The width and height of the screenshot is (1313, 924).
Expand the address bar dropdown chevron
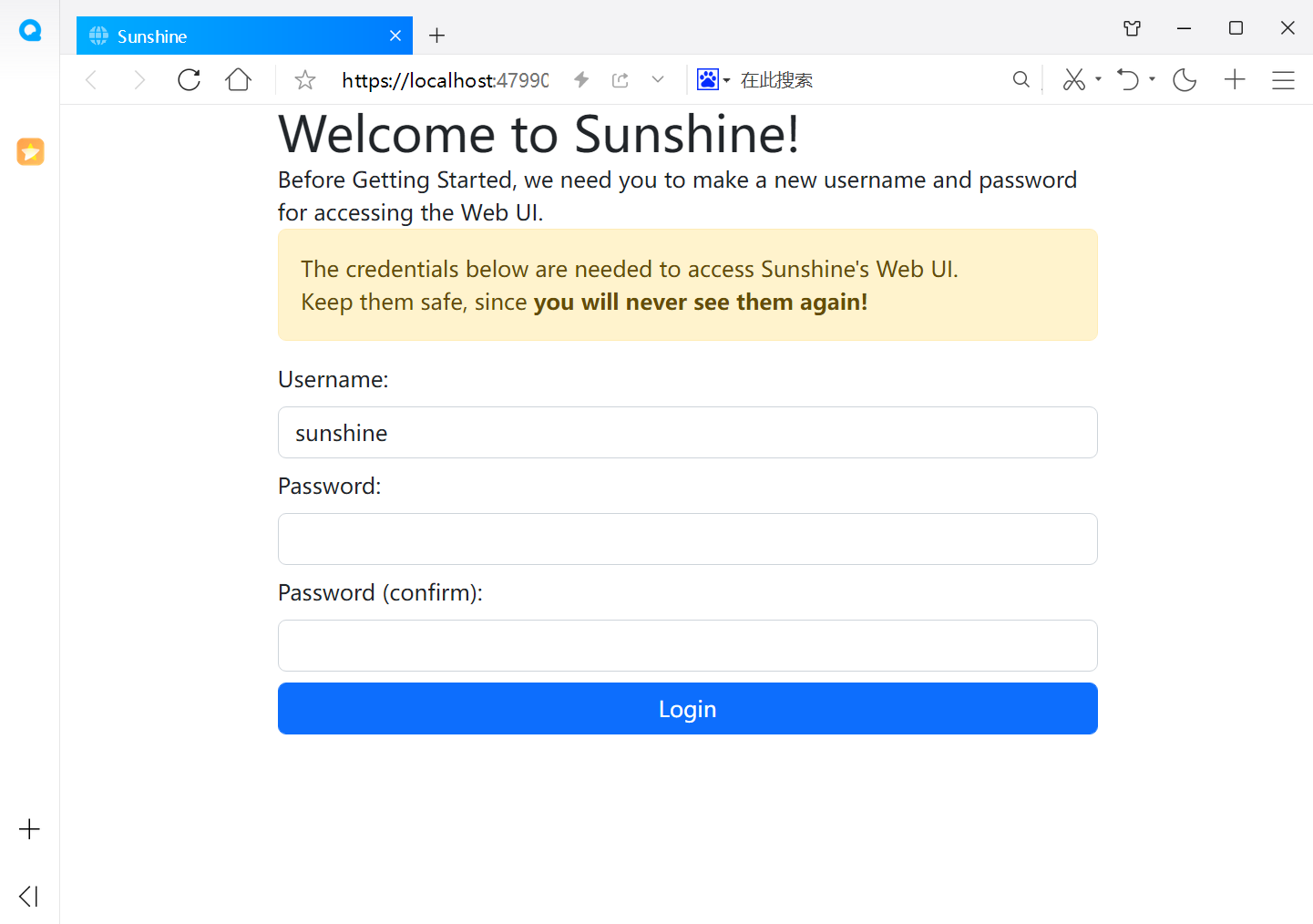658,80
